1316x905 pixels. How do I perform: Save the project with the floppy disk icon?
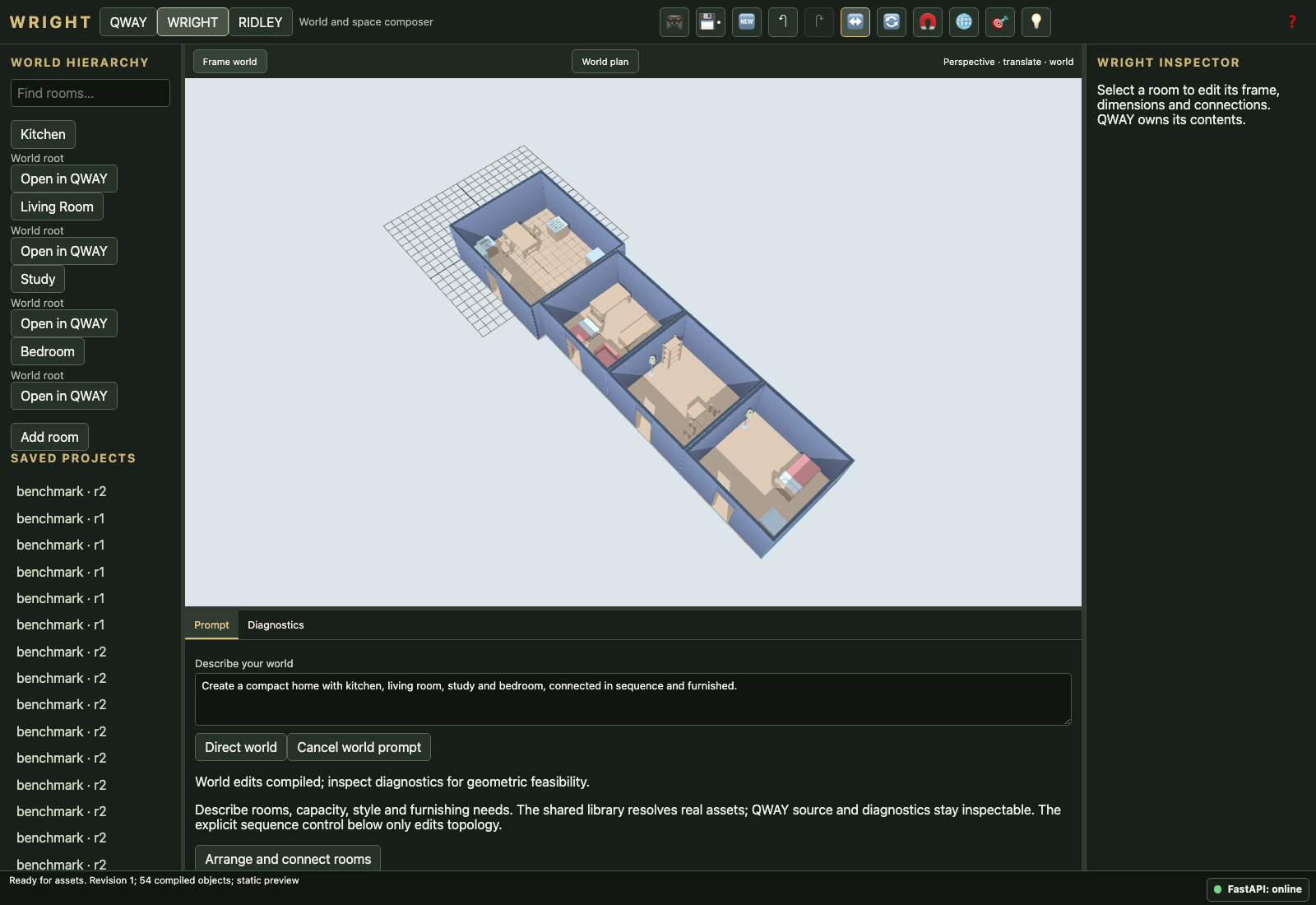click(711, 22)
